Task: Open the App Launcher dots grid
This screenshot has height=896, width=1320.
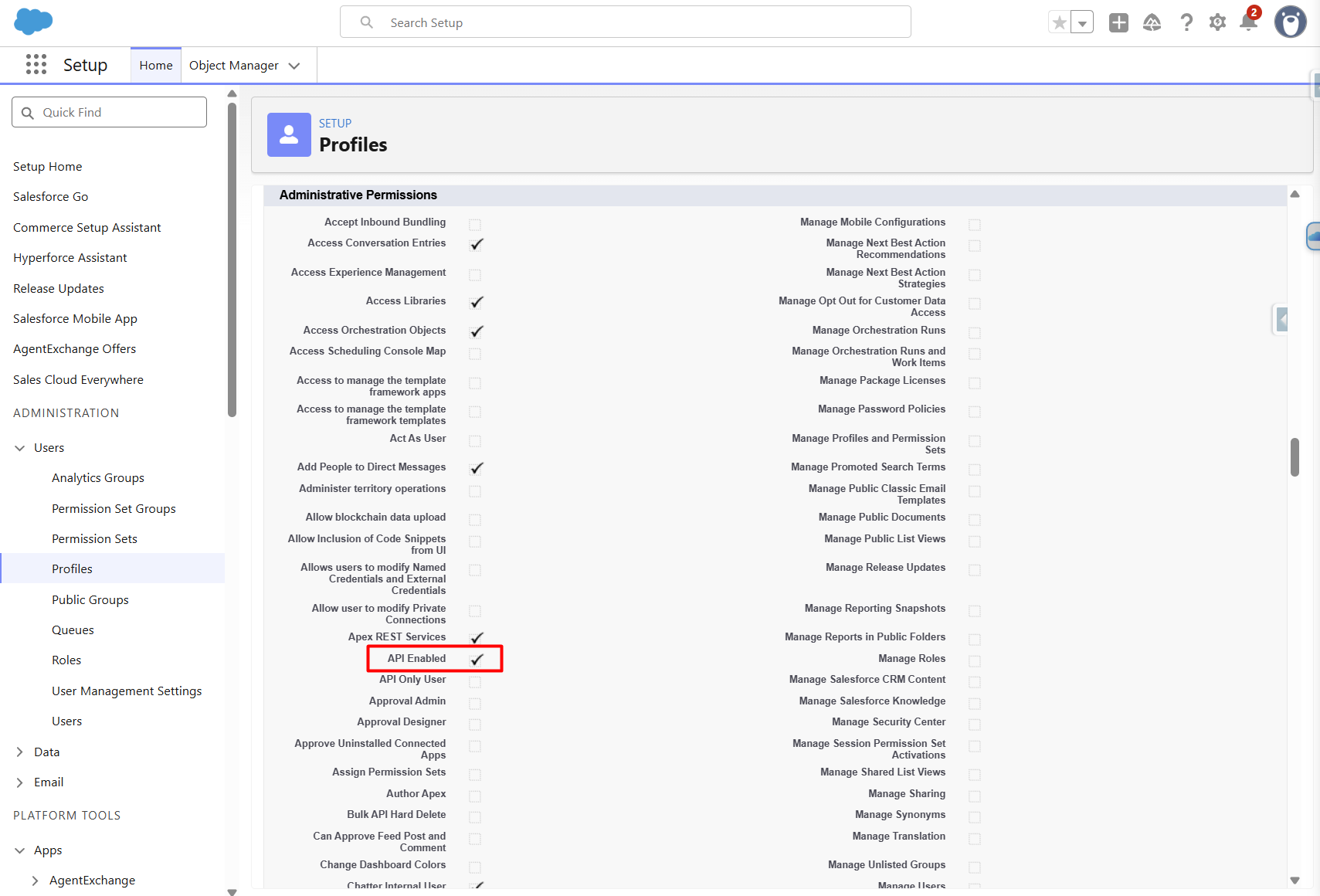Action: (x=36, y=65)
